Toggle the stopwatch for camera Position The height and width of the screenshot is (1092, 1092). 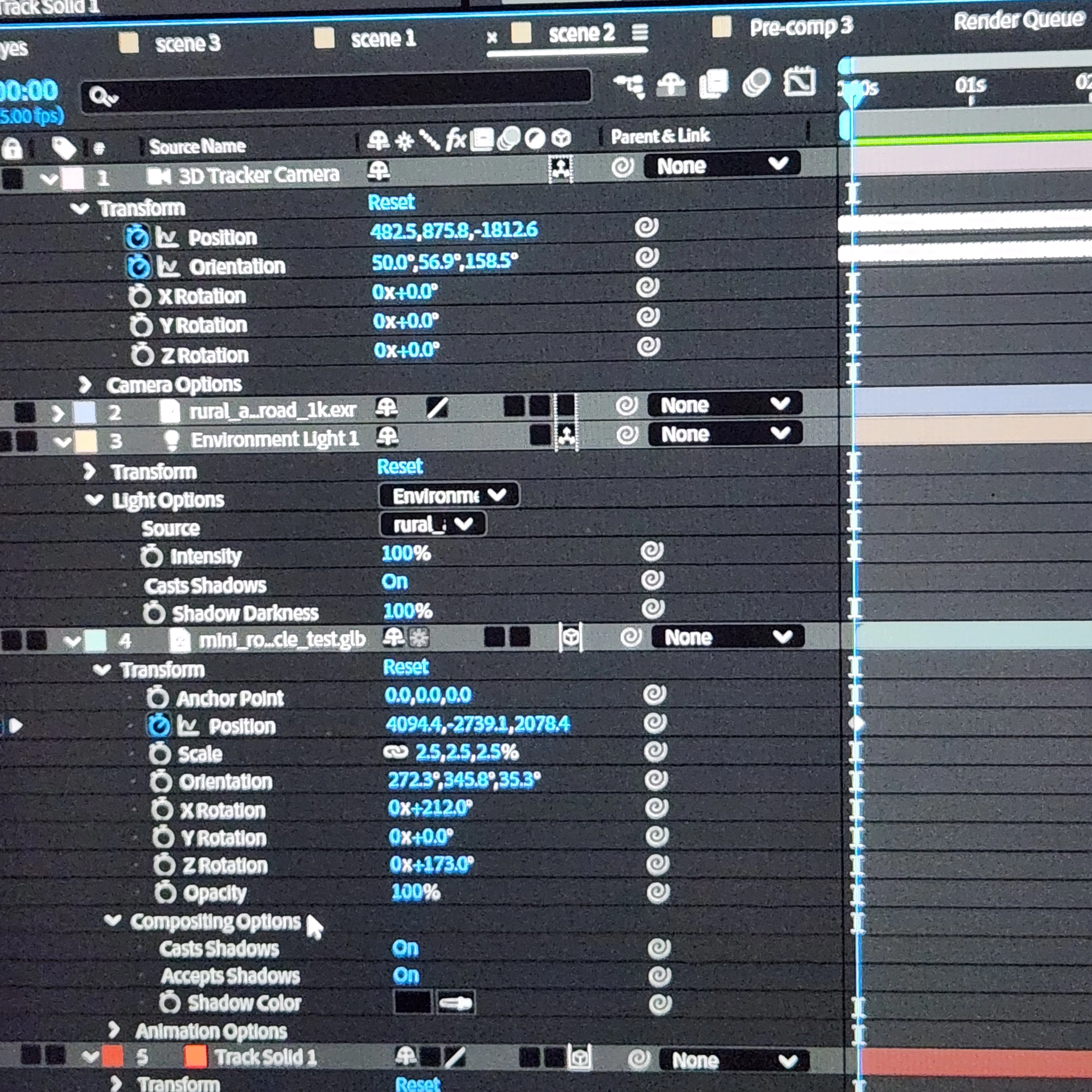[x=137, y=237]
